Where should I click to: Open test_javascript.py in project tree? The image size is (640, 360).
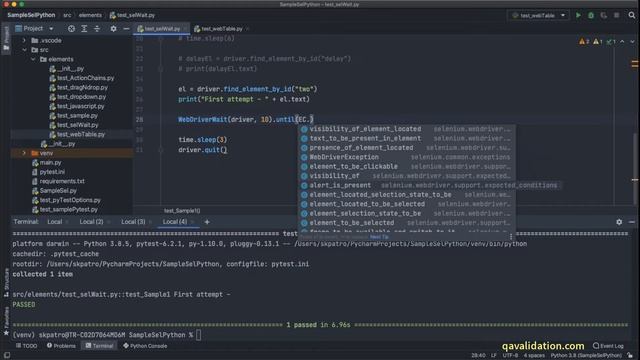click(x=77, y=106)
